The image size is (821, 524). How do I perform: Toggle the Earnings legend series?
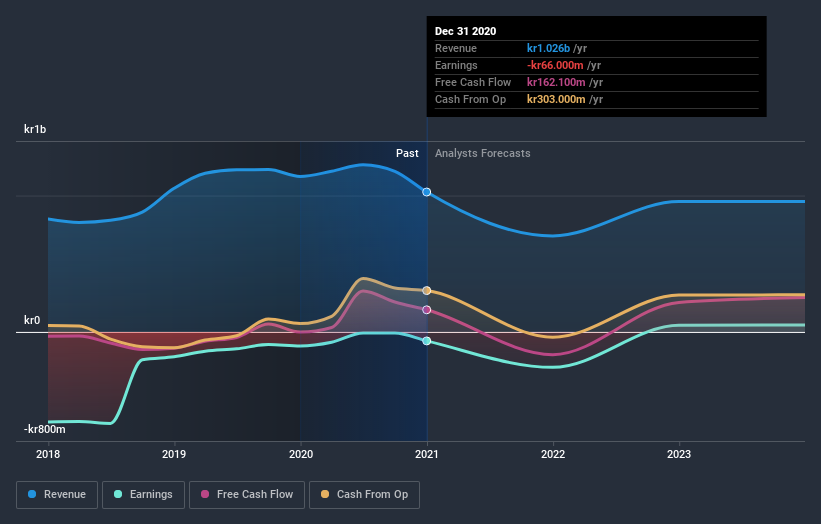143,495
